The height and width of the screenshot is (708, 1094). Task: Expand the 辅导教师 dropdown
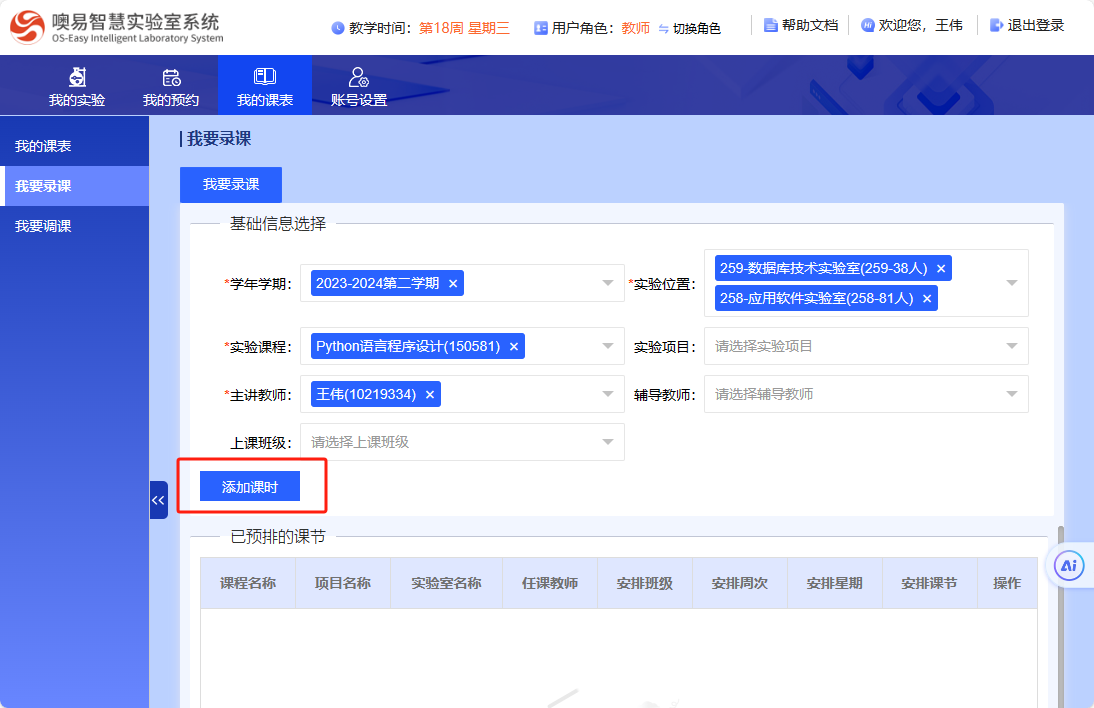tap(1011, 395)
